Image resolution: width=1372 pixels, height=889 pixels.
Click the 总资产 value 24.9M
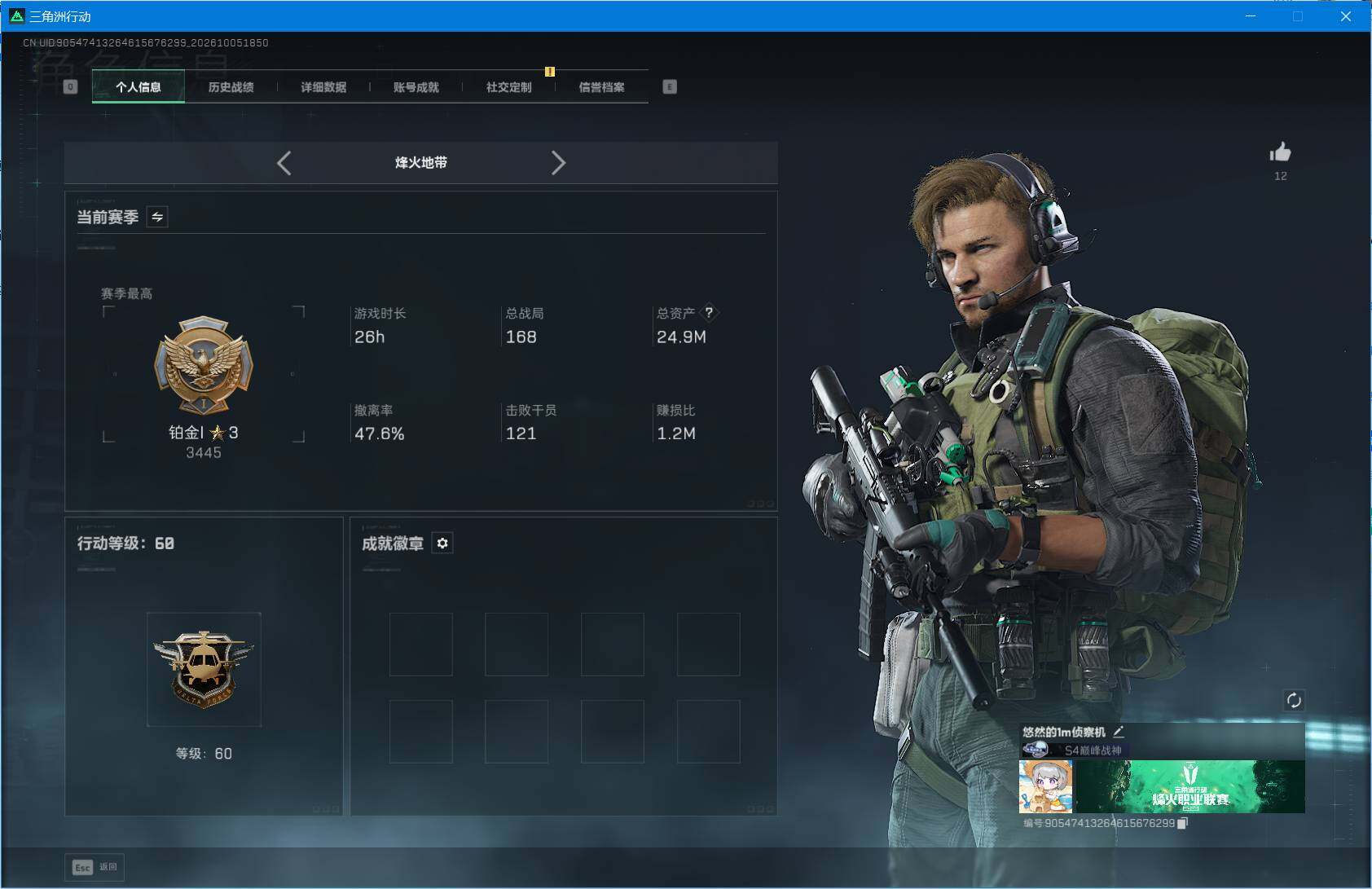[x=681, y=337]
